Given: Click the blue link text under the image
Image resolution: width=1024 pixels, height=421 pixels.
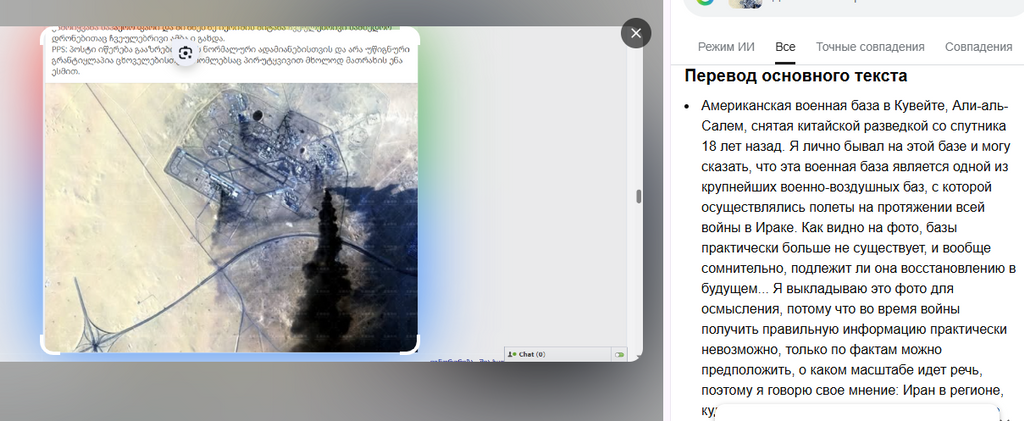Looking at the screenshot, I should [x=467, y=360].
